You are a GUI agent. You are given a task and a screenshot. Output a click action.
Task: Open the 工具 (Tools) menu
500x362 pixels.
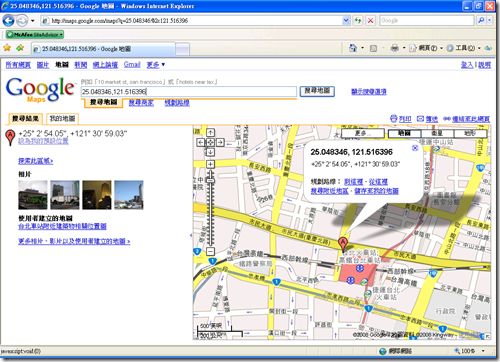coord(463,49)
